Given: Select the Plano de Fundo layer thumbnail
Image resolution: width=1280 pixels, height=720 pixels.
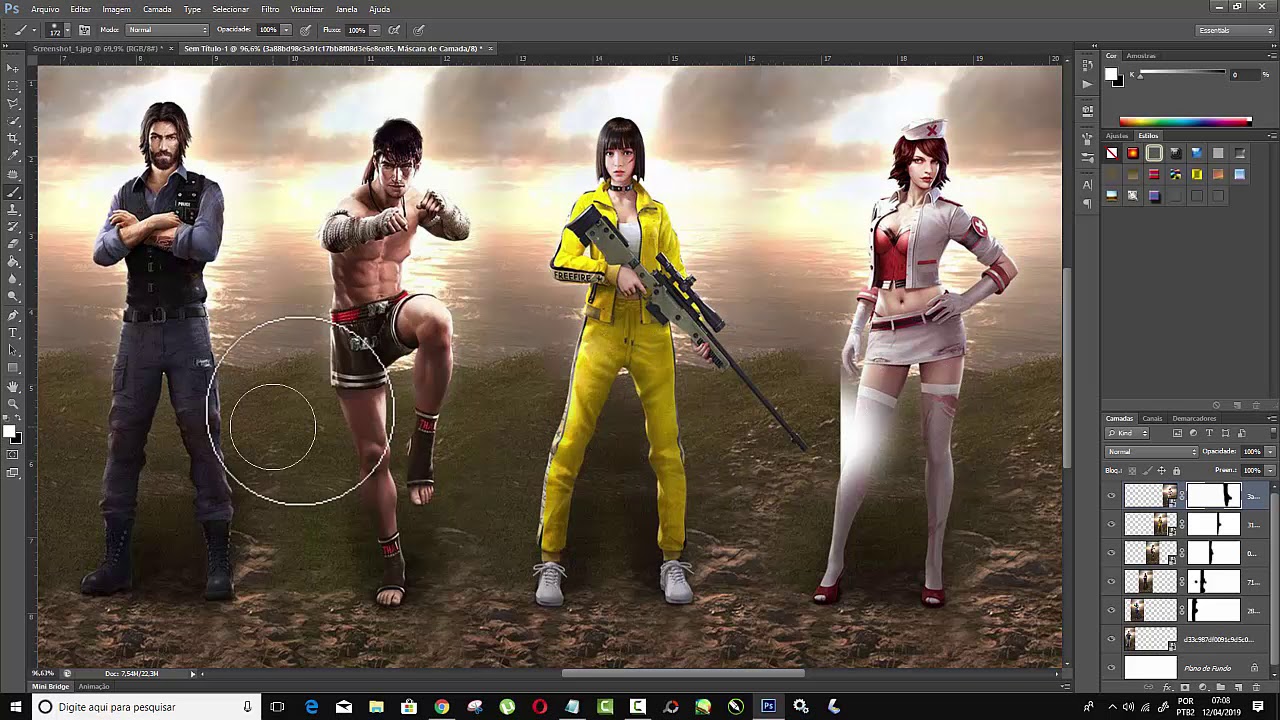Looking at the screenshot, I should pyautogui.click(x=1151, y=668).
